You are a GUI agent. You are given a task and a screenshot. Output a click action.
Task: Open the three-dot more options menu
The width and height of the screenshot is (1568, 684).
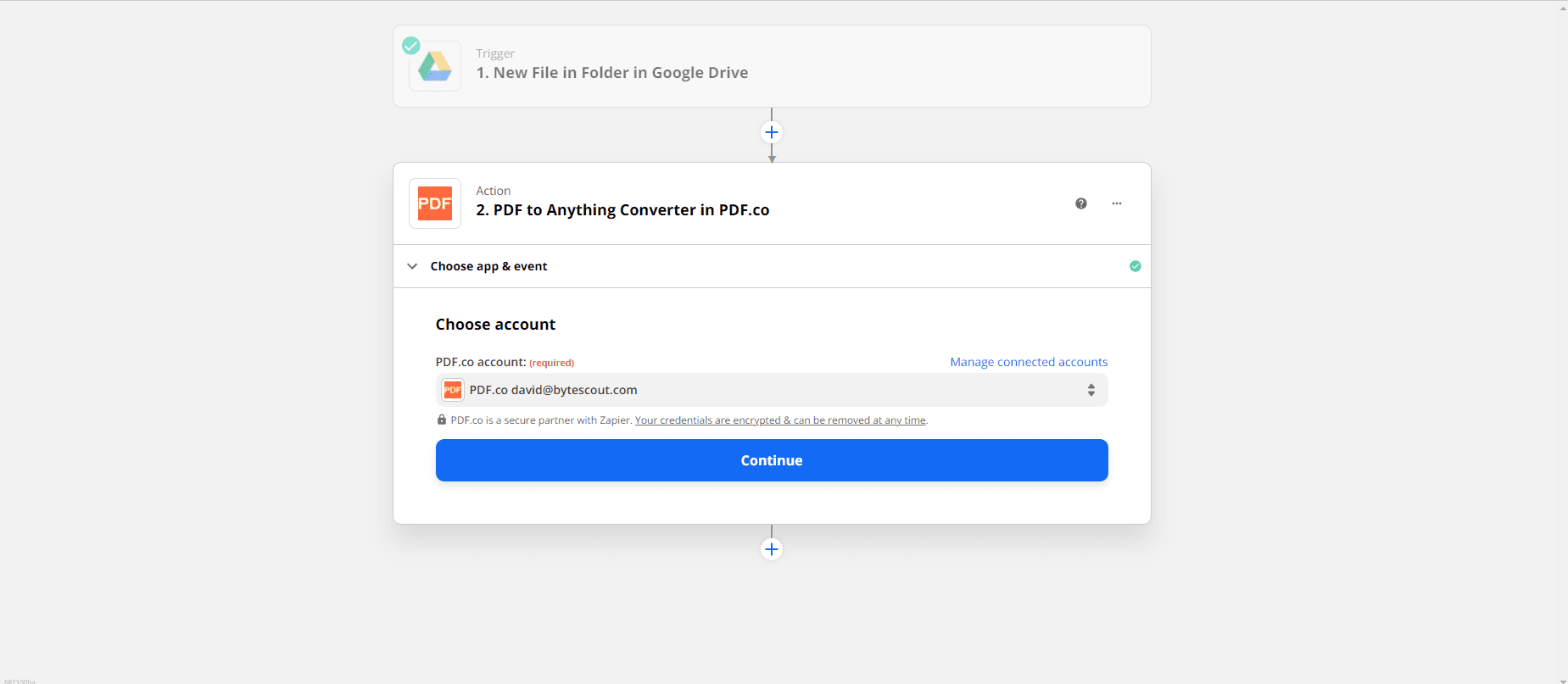(x=1117, y=203)
